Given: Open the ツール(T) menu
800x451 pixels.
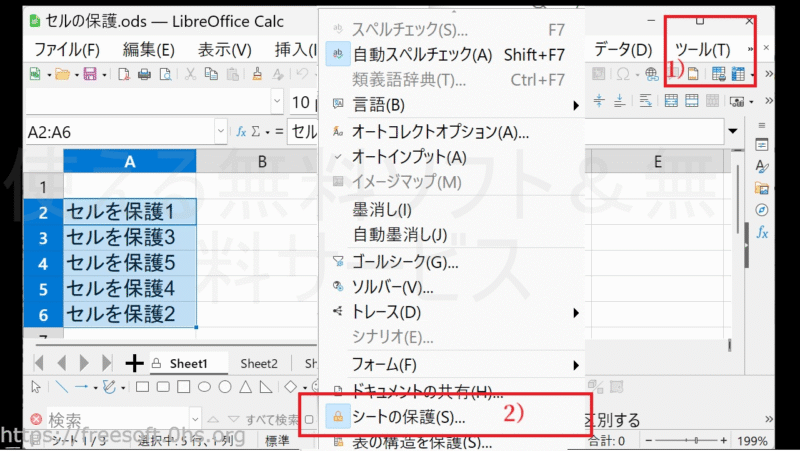Looking at the screenshot, I should coord(703,49).
